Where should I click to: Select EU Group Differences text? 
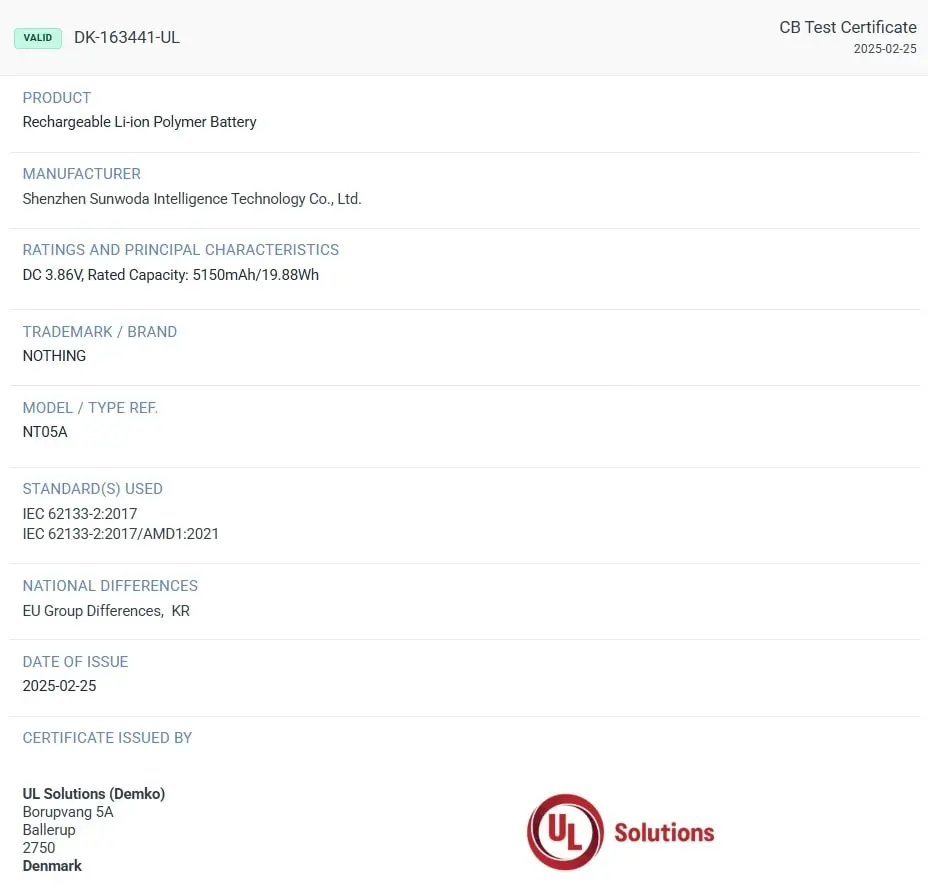pos(93,611)
